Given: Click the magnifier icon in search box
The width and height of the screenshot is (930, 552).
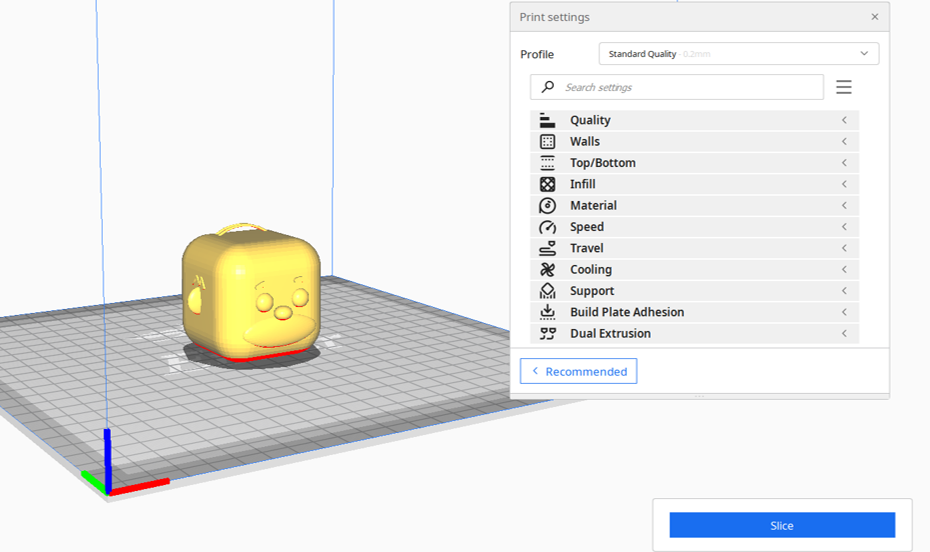Looking at the screenshot, I should (x=547, y=87).
